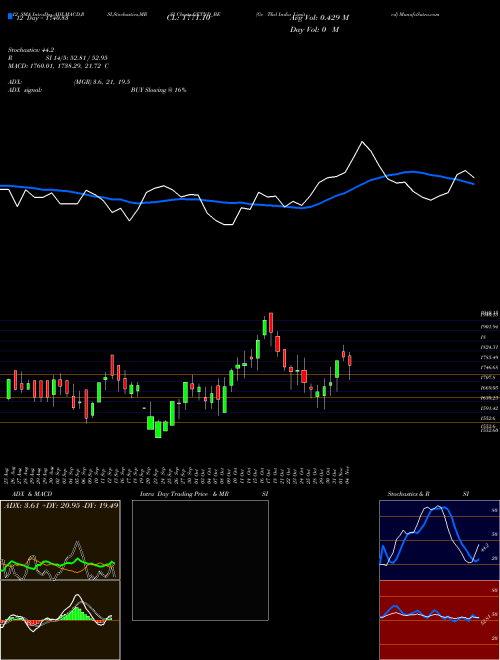Viewport: 500px width, 660px height.
Task: Click the peak of the white price line
Action: coord(362,142)
